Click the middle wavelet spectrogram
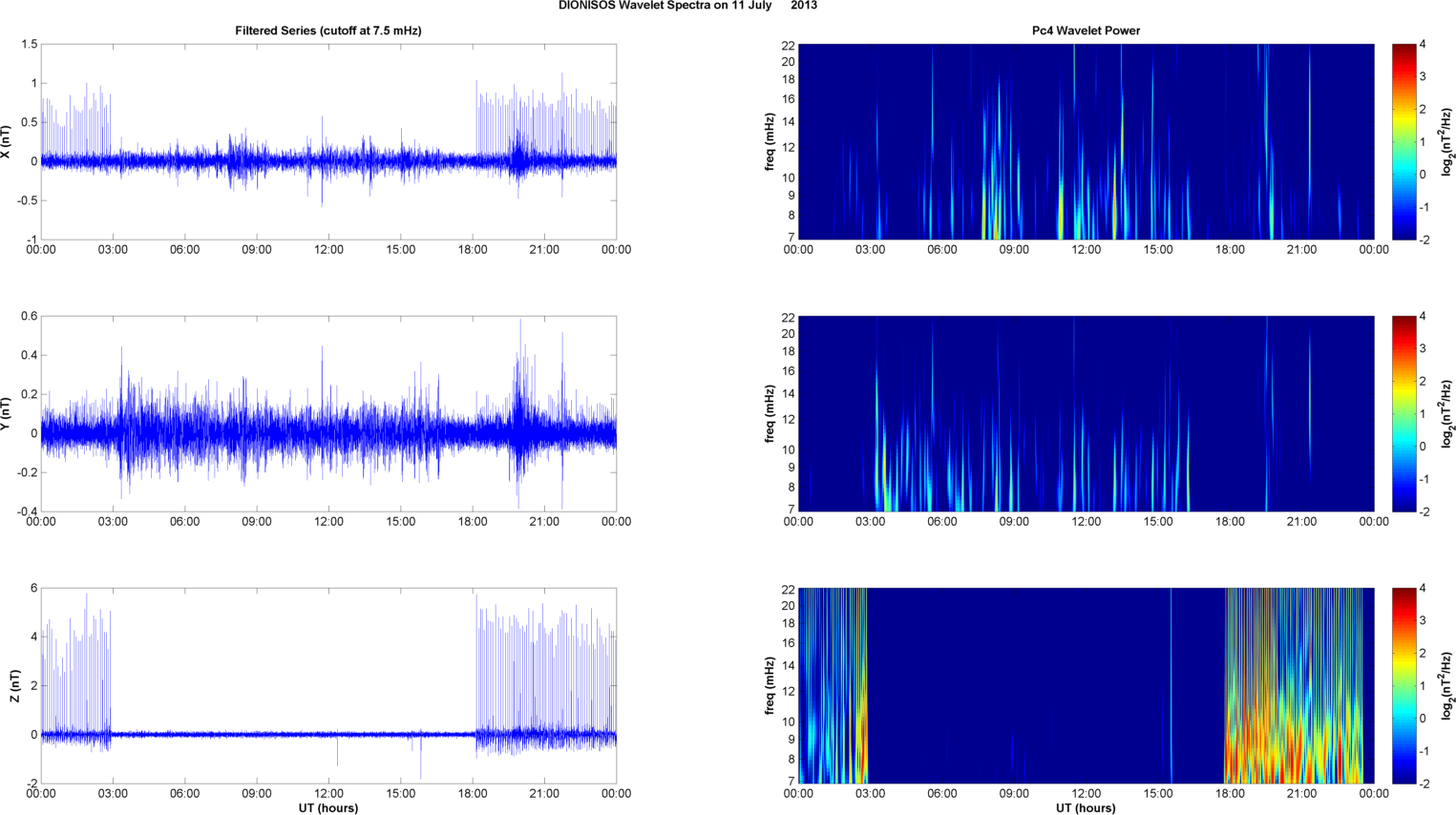 (x=1086, y=414)
